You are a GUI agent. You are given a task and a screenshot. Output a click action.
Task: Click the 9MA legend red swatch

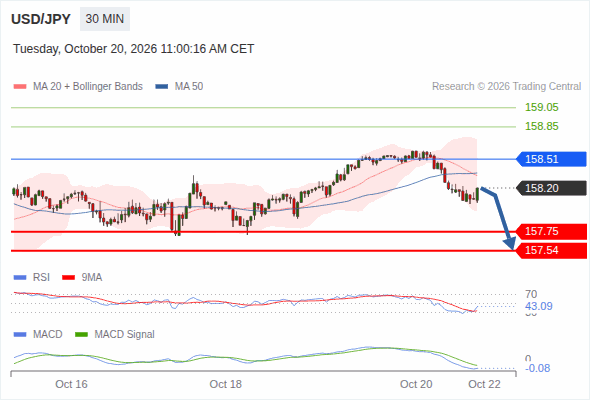[68, 278]
